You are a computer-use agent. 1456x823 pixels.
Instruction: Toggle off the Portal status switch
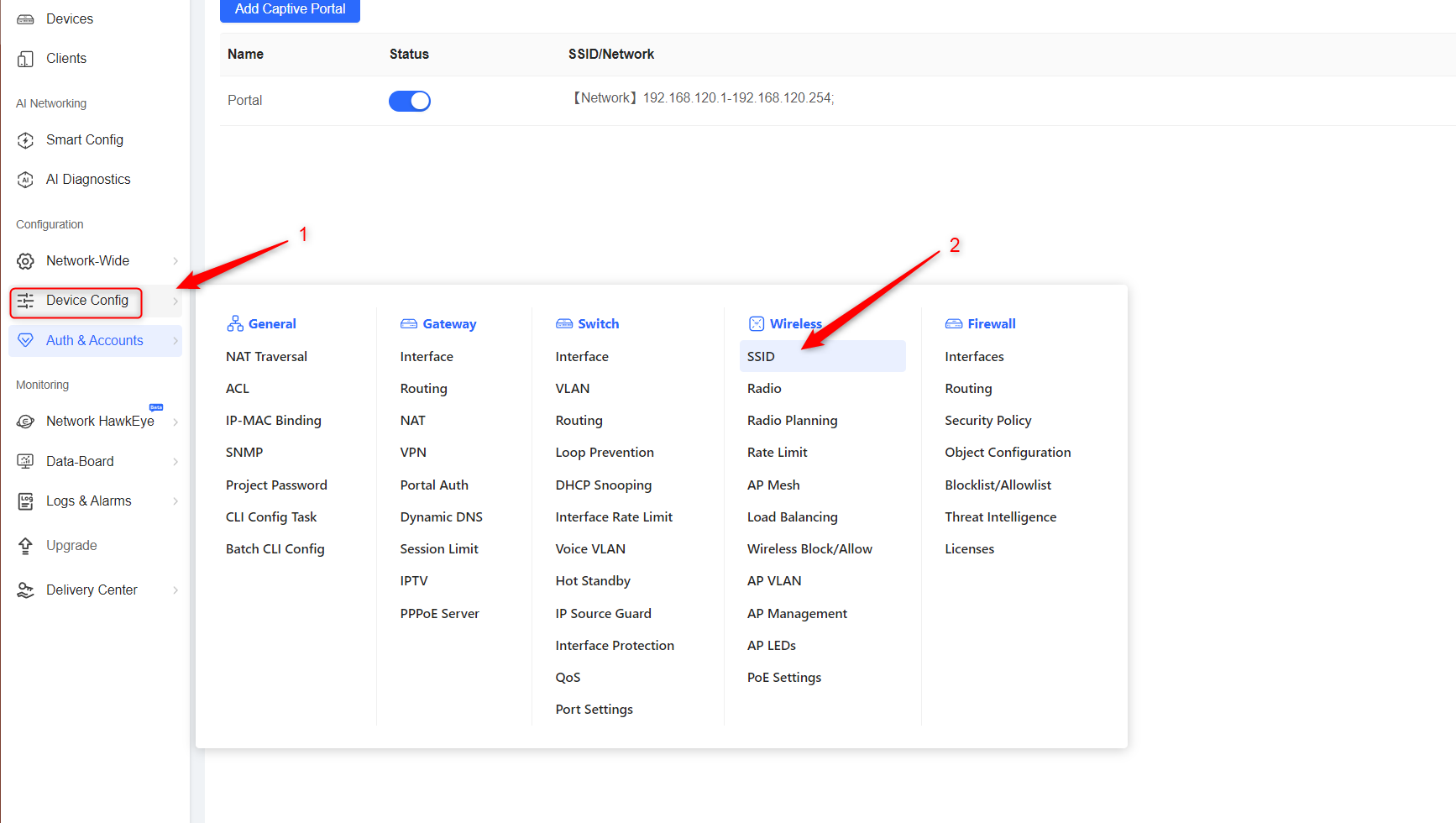click(410, 100)
